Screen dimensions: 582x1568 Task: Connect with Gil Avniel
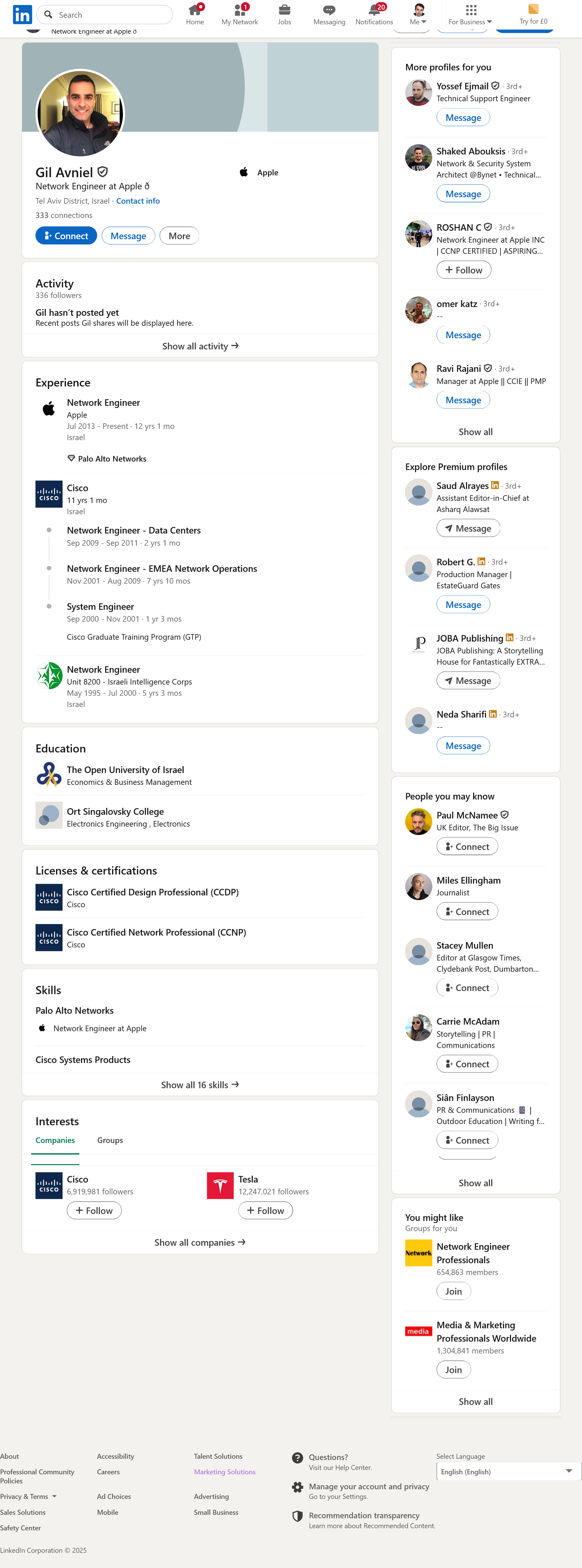(x=66, y=236)
